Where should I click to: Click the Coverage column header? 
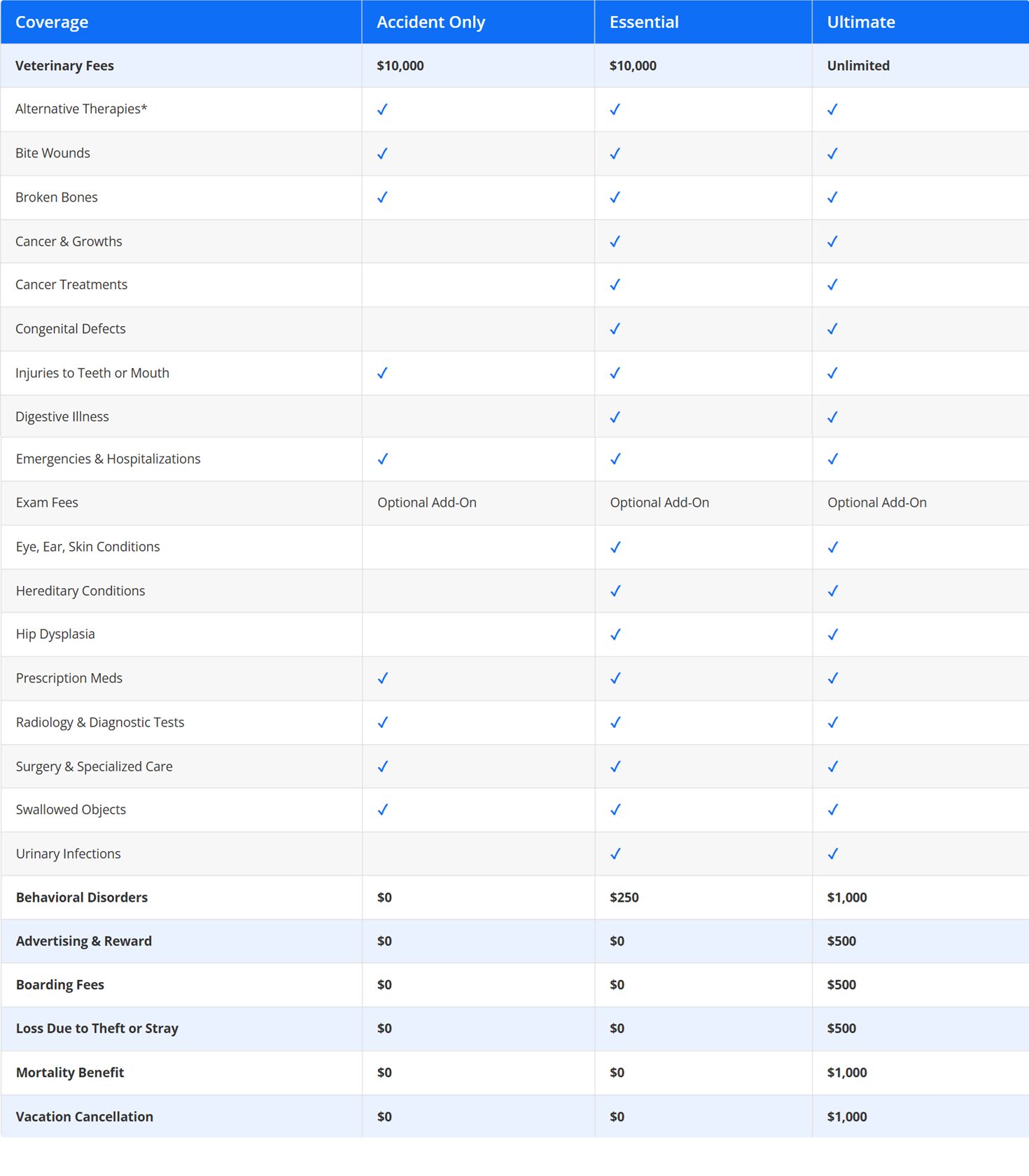pyautogui.click(x=52, y=22)
